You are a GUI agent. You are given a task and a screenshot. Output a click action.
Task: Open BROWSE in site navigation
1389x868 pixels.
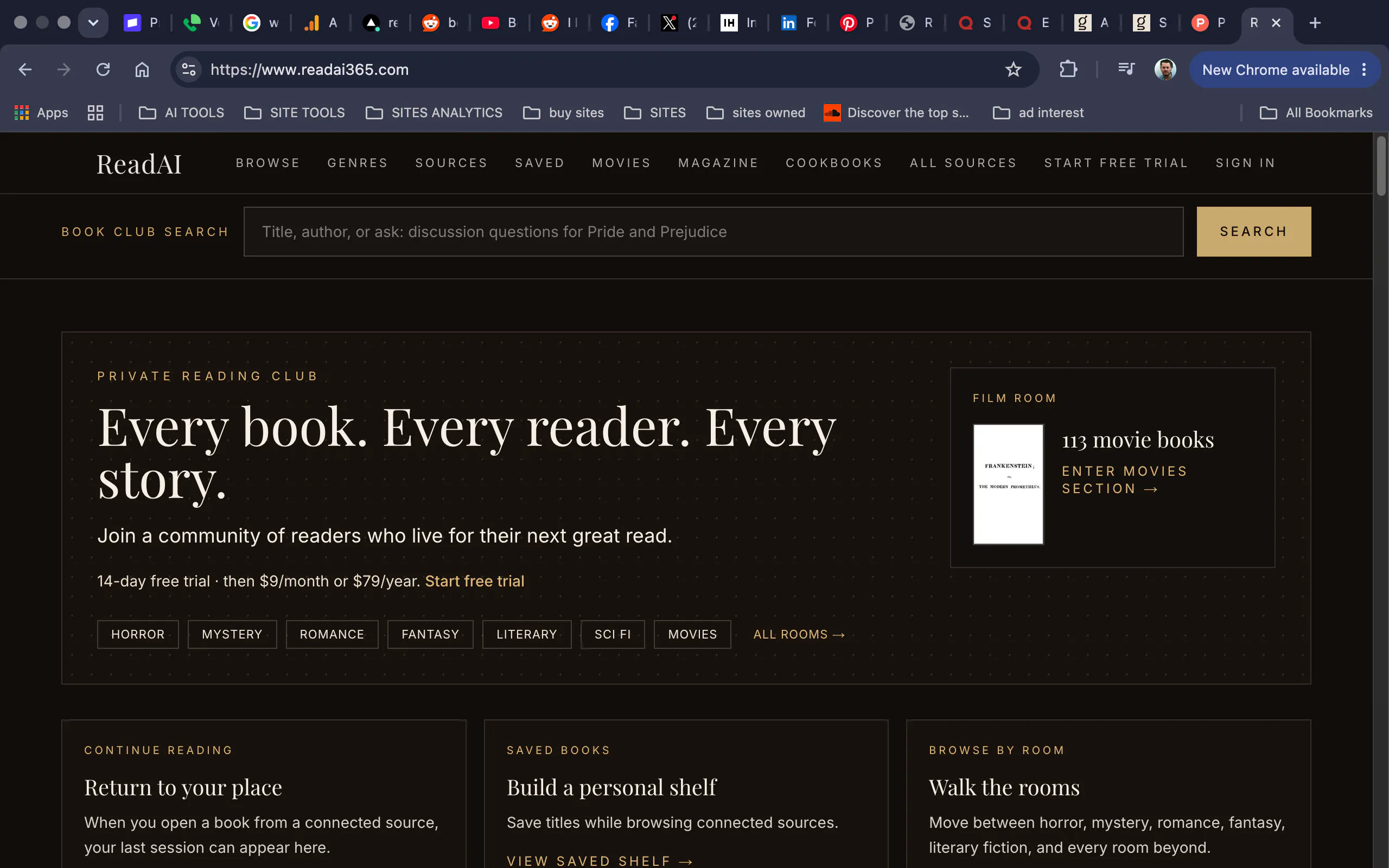[268, 163]
